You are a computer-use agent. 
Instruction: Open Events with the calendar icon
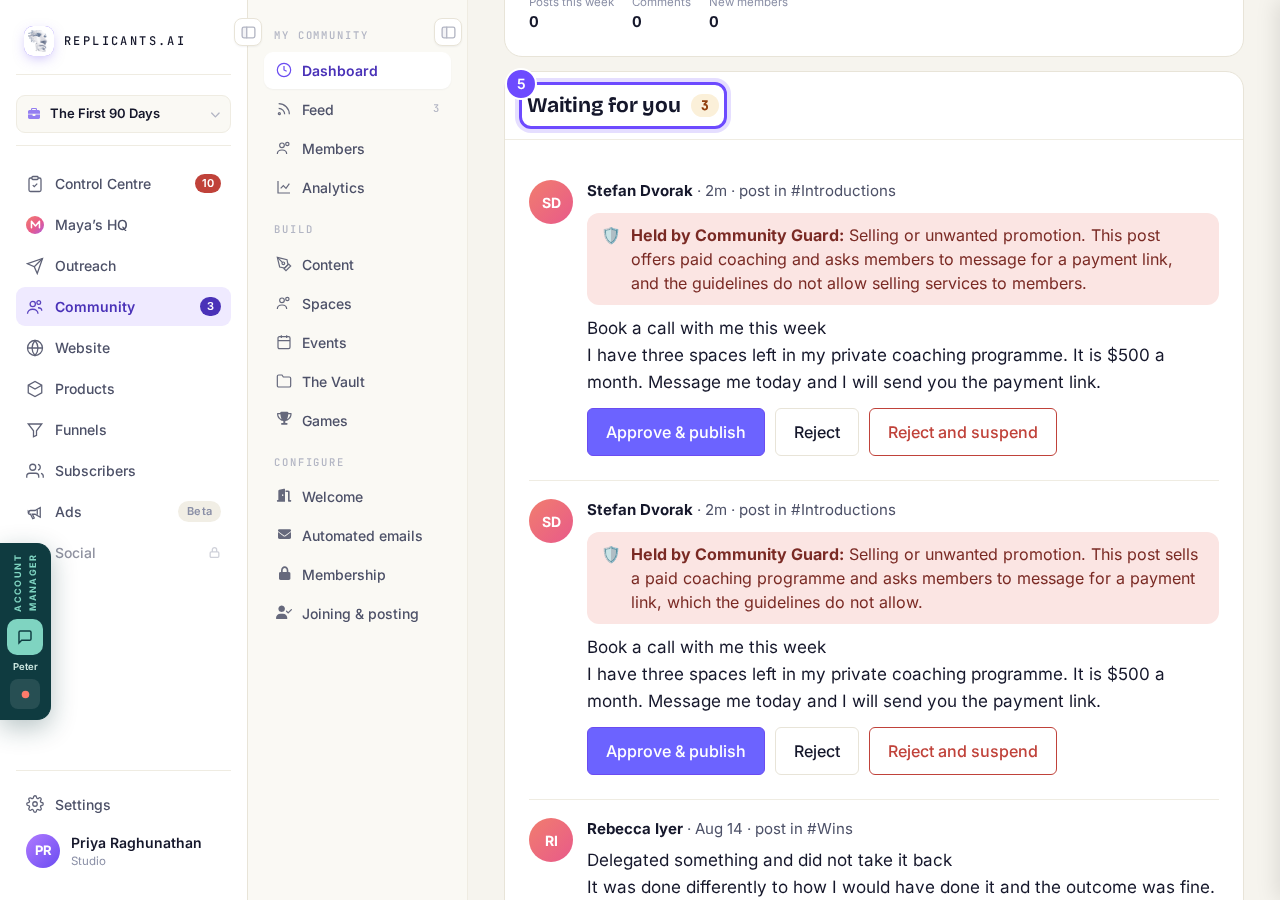pos(357,343)
